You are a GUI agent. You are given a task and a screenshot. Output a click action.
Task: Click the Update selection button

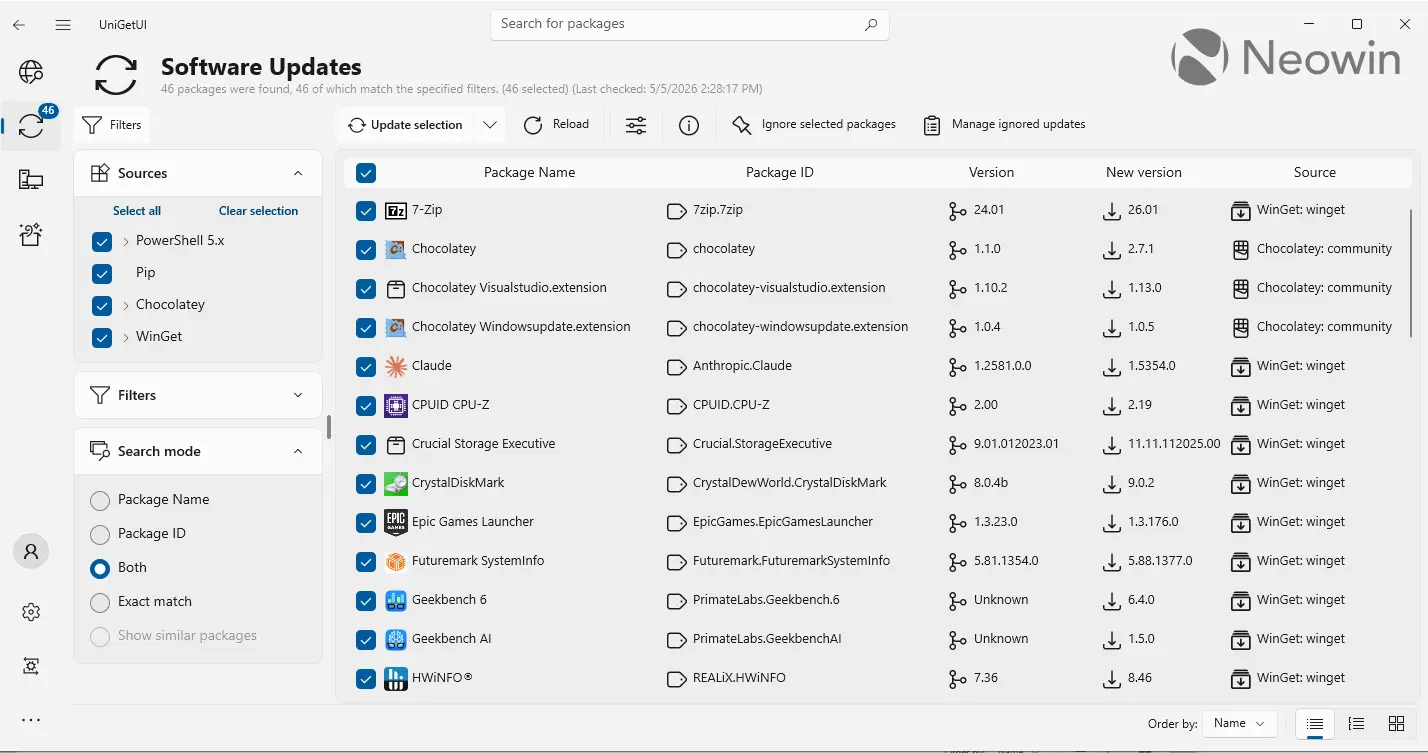coord(405,125)
